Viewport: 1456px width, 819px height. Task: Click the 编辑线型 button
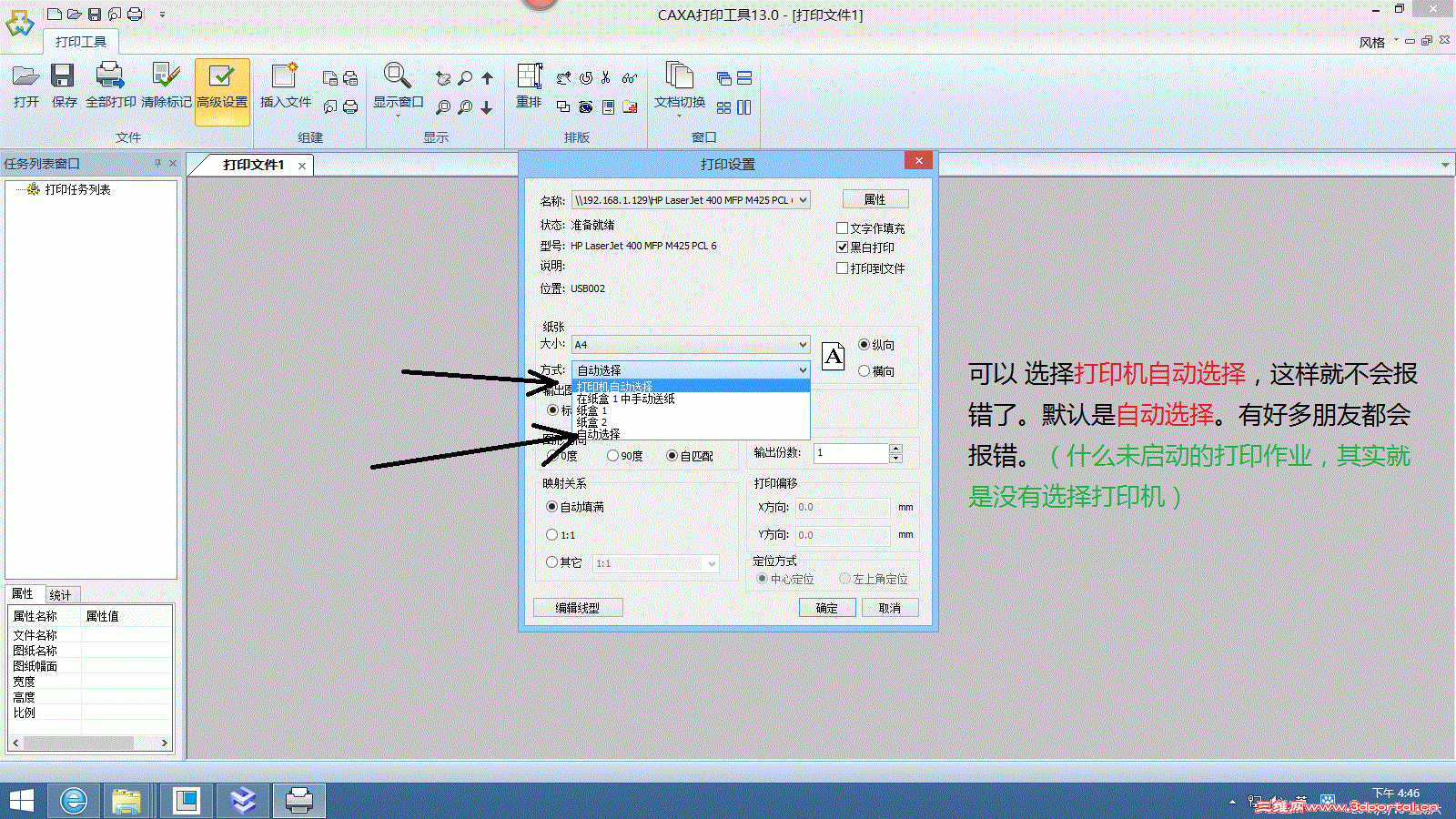[578, 607]
